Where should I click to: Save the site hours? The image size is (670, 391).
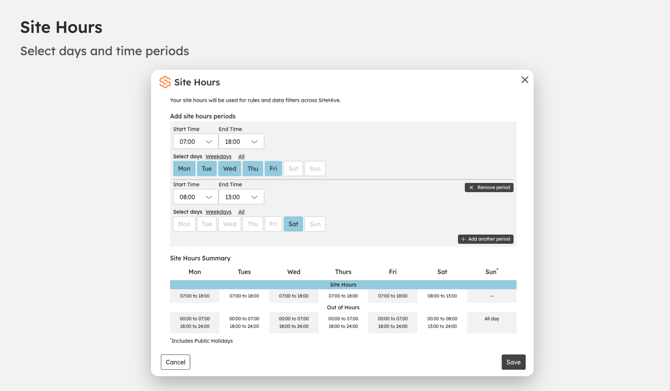(x=514, y=362)
